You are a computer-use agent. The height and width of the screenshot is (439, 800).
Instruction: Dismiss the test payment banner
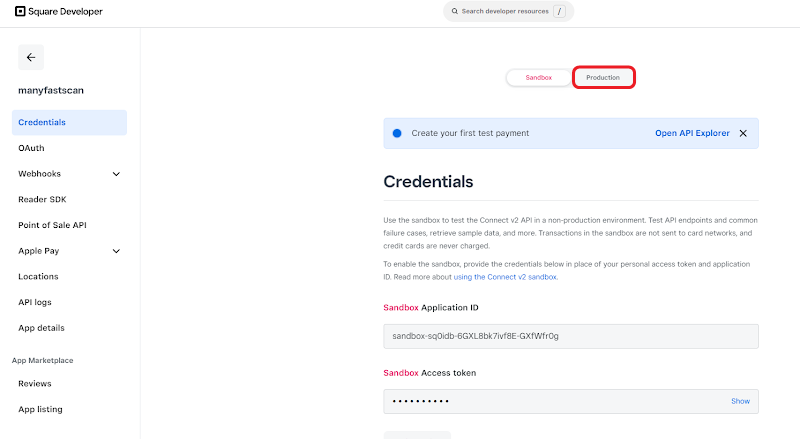(743, 133)
